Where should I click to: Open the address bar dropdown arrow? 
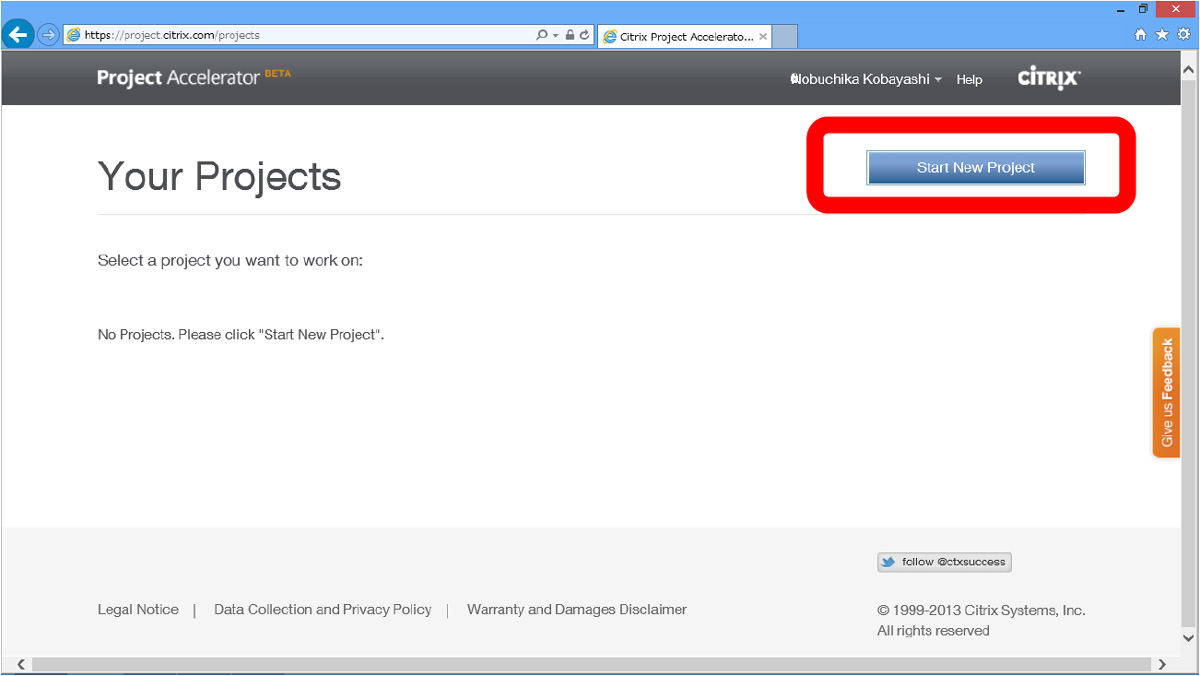(x=555, y=35)
